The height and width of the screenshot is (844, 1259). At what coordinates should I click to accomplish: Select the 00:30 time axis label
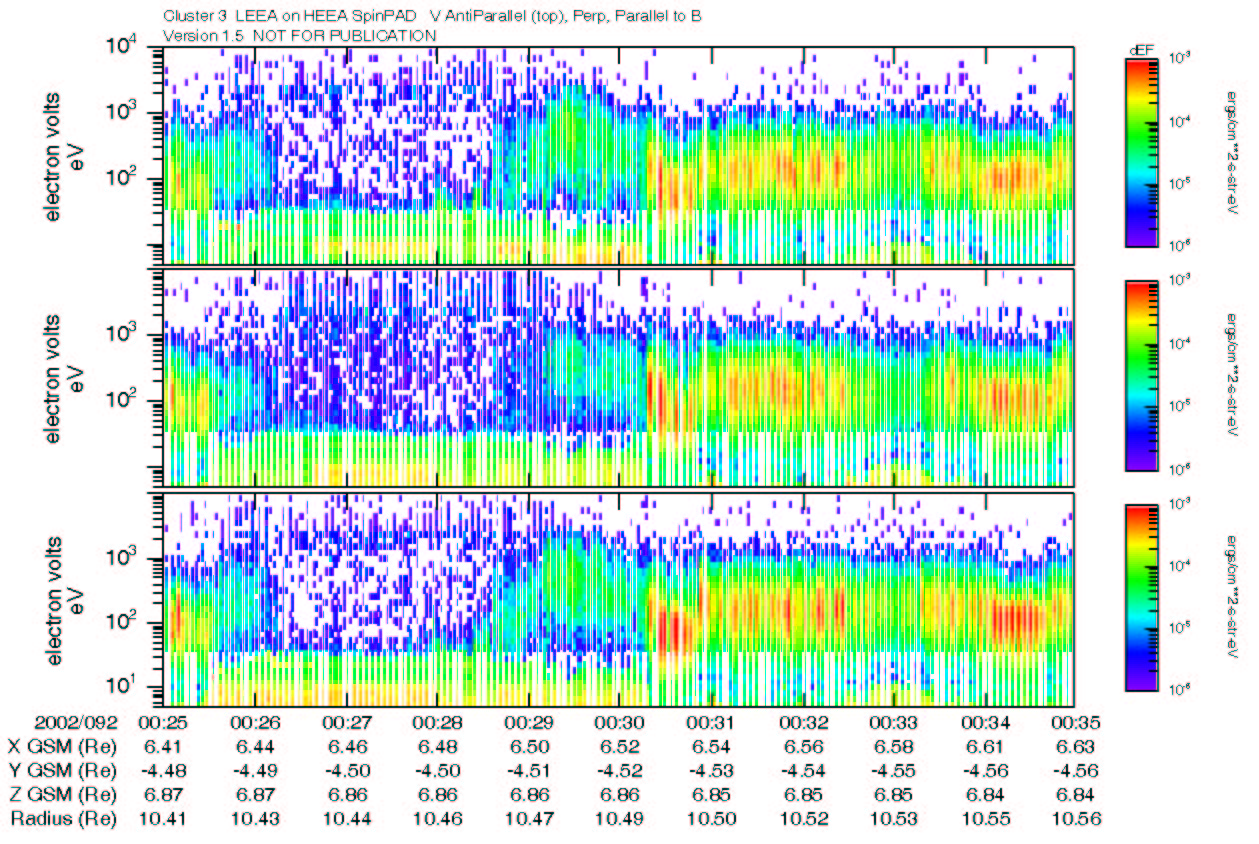[x=621, y=722]
